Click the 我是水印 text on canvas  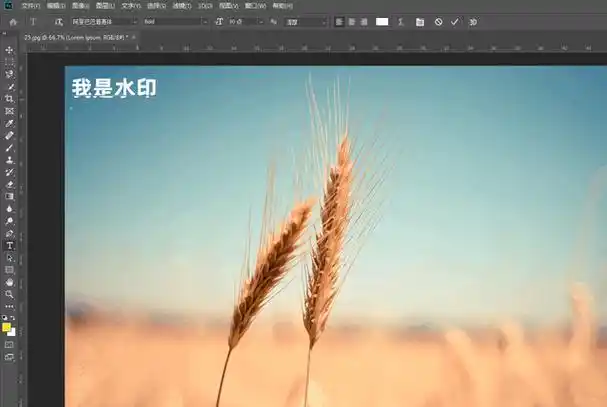pyautogui.click(x=114, y=88)
